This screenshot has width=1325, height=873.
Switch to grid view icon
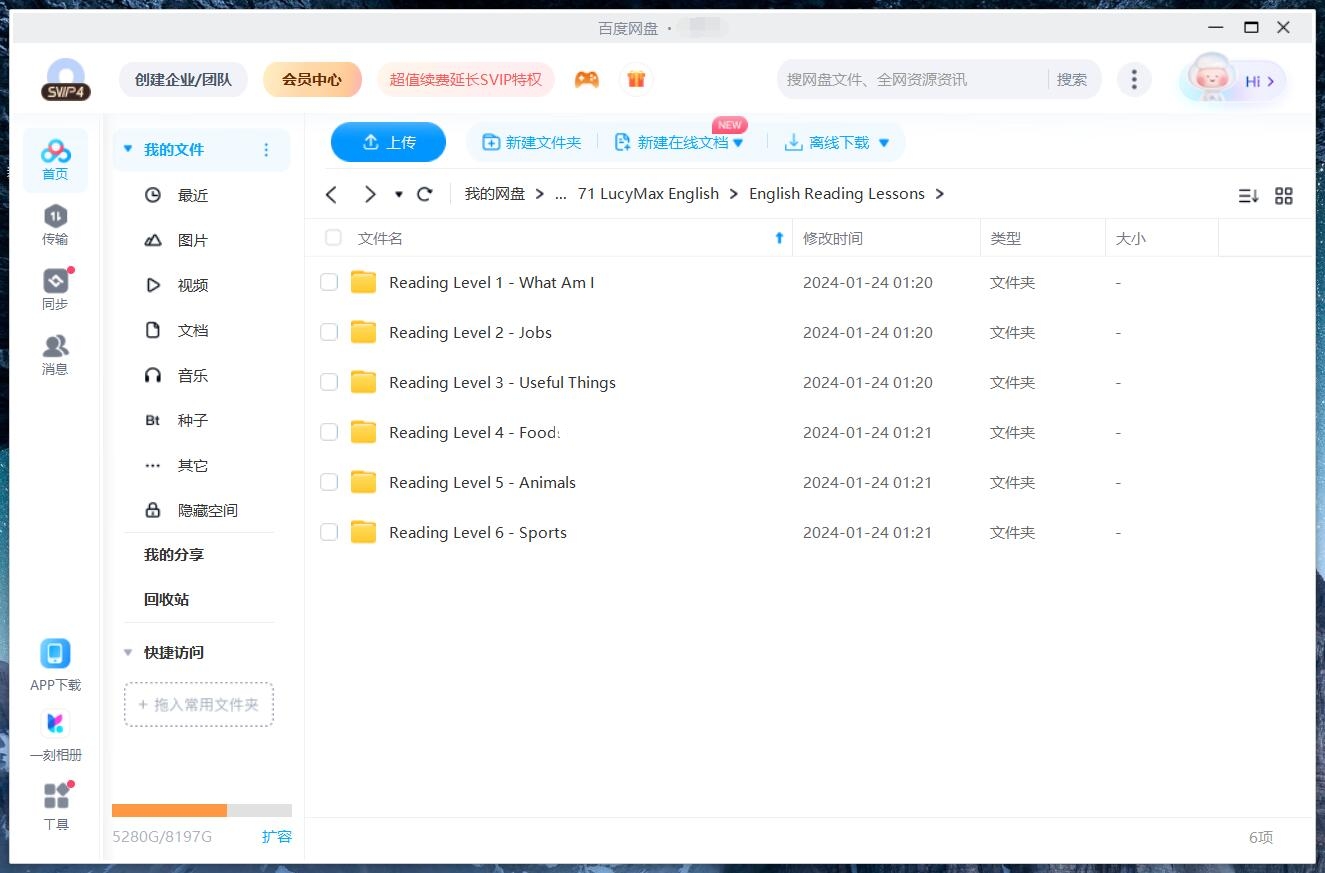coord(1284,196)
